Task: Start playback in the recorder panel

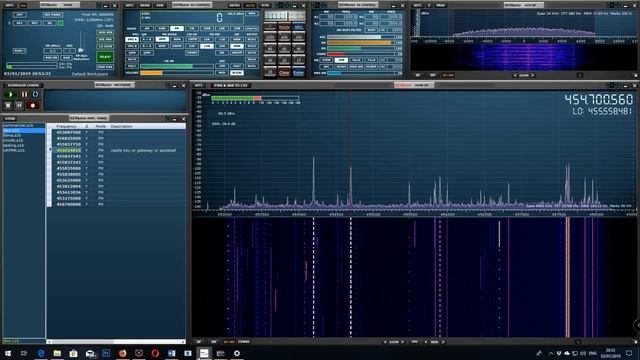Action: (11, 94)
